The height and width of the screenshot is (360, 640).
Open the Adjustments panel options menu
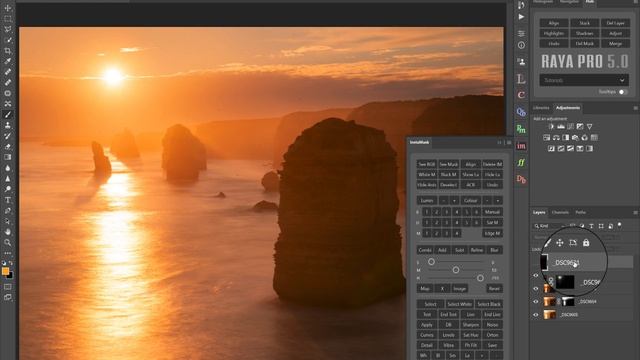click(x=635, y=108)
